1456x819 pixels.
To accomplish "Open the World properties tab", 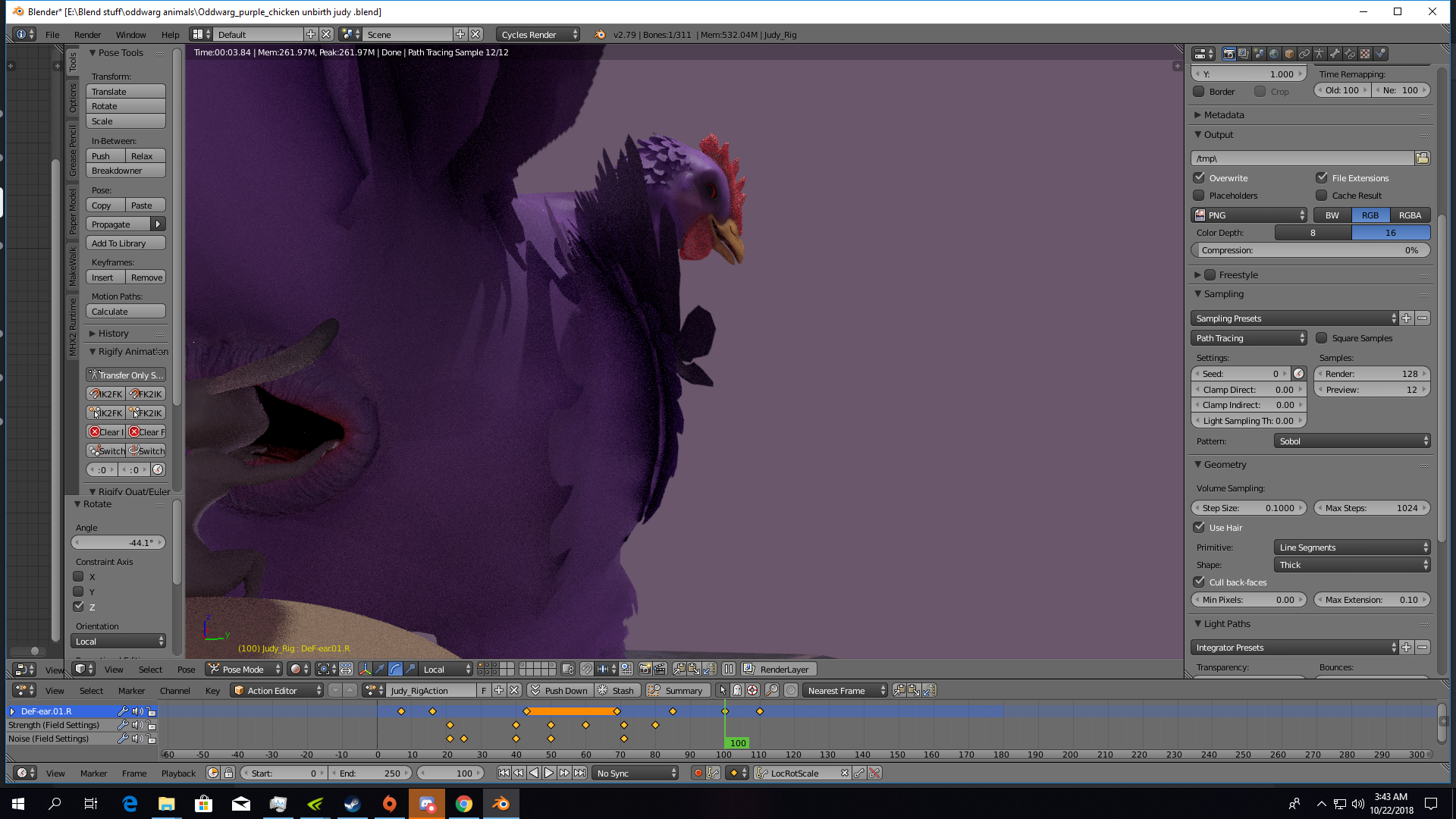I will click(1274, 54).
